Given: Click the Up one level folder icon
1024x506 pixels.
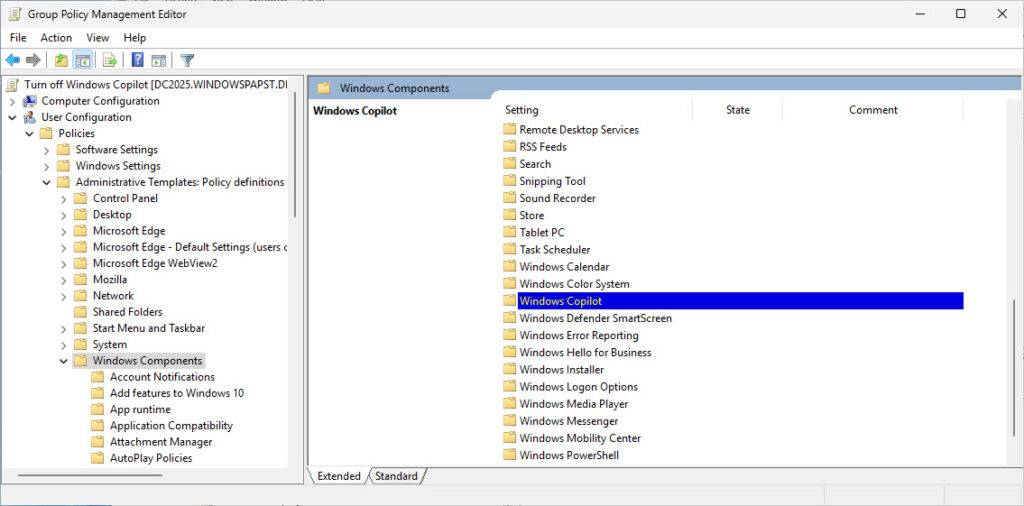Looking at the screenshot, I should click(x=61, y=61).
